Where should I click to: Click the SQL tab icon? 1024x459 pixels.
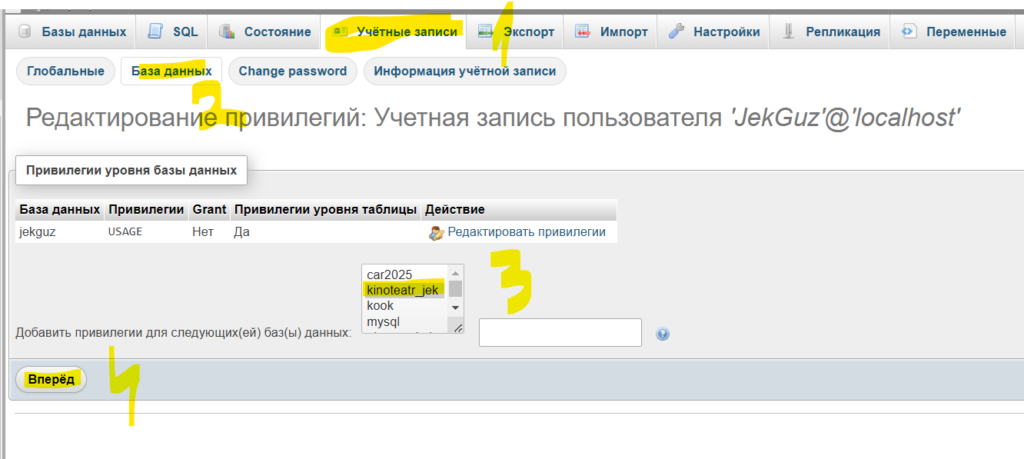pos(155,31)
